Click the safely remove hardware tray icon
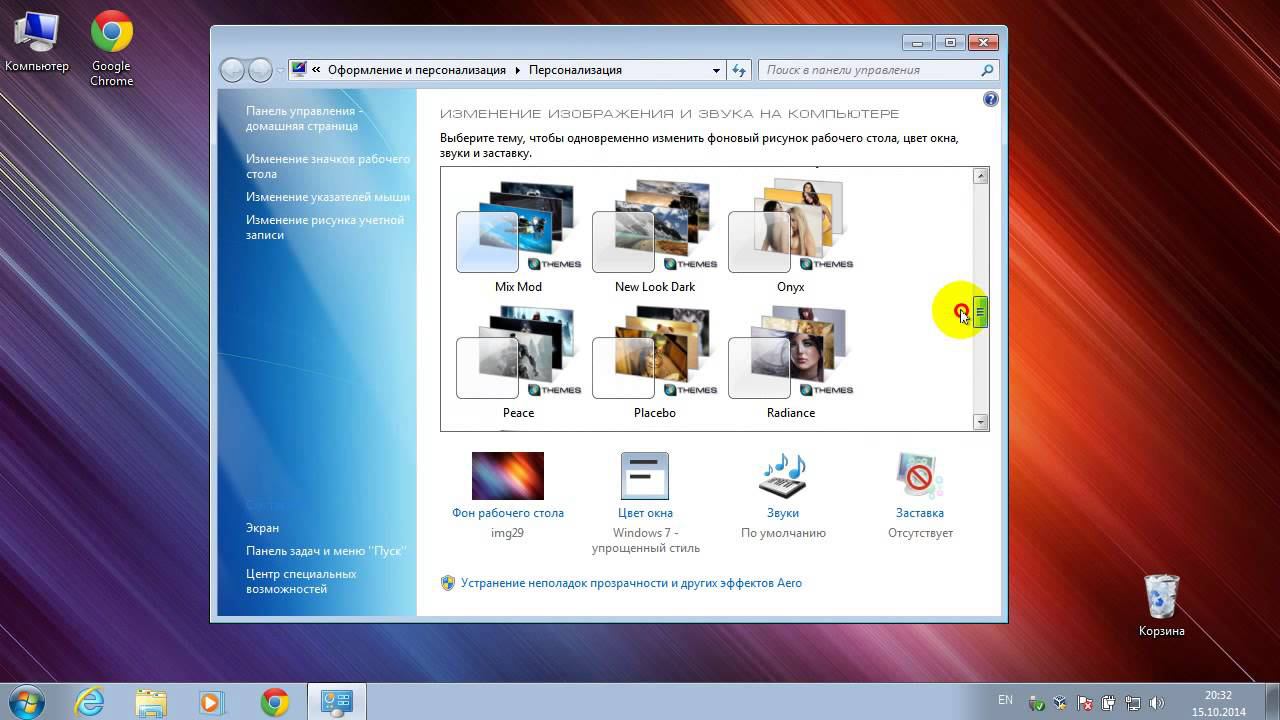 coord(1038,703)
